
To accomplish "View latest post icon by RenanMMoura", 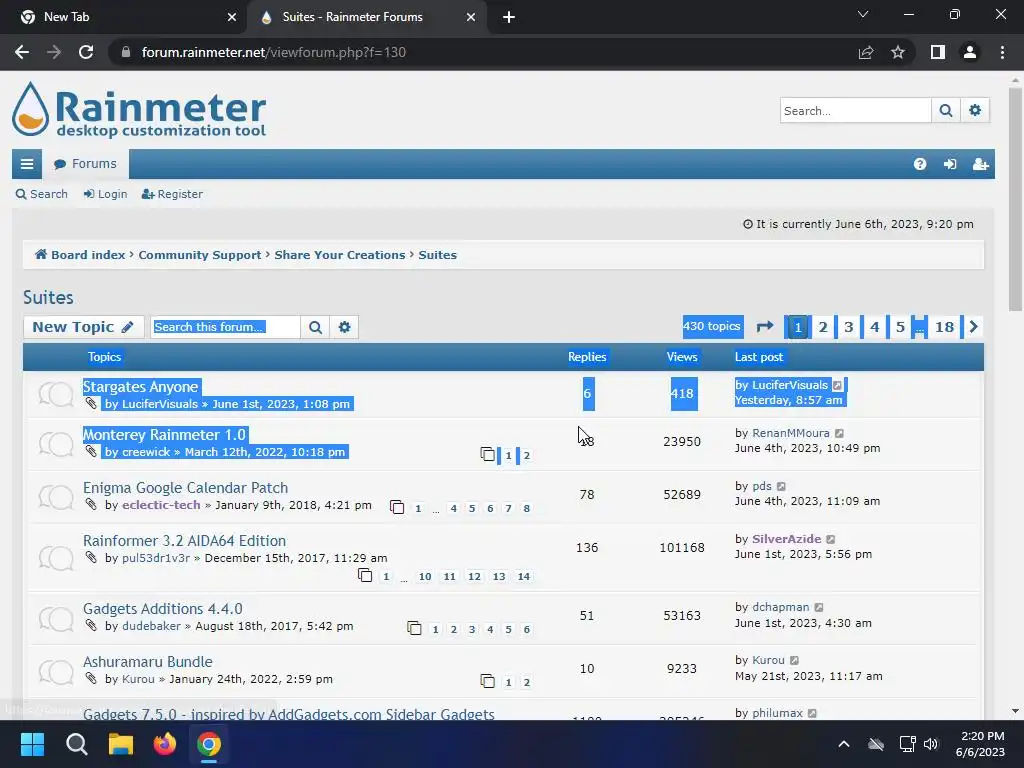I will point(840,434).
